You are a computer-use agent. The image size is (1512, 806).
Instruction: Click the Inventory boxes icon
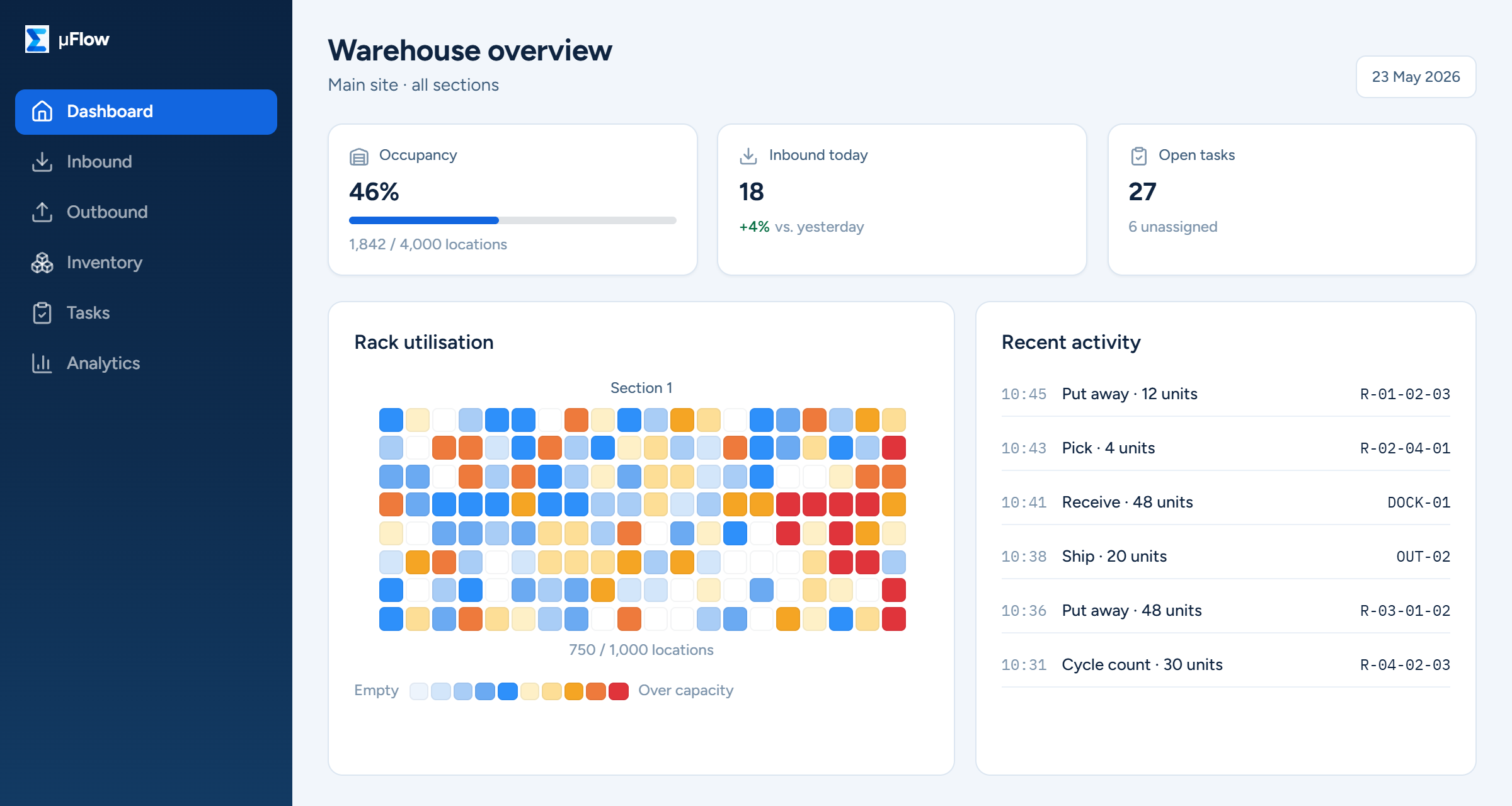click(42, 263)
